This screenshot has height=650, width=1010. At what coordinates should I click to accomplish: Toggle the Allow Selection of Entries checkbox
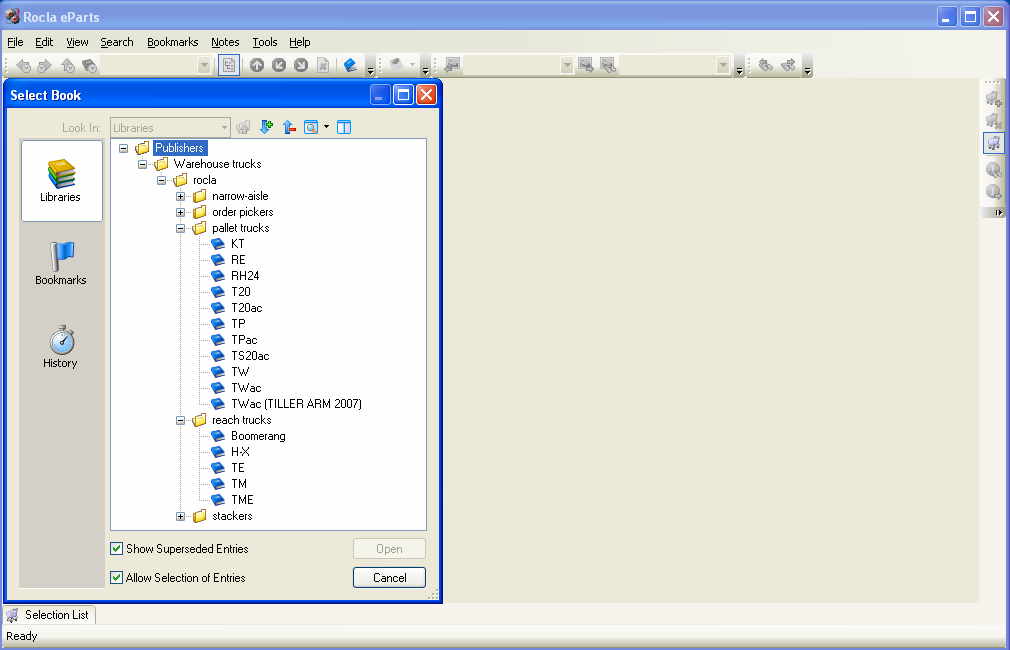117,578
